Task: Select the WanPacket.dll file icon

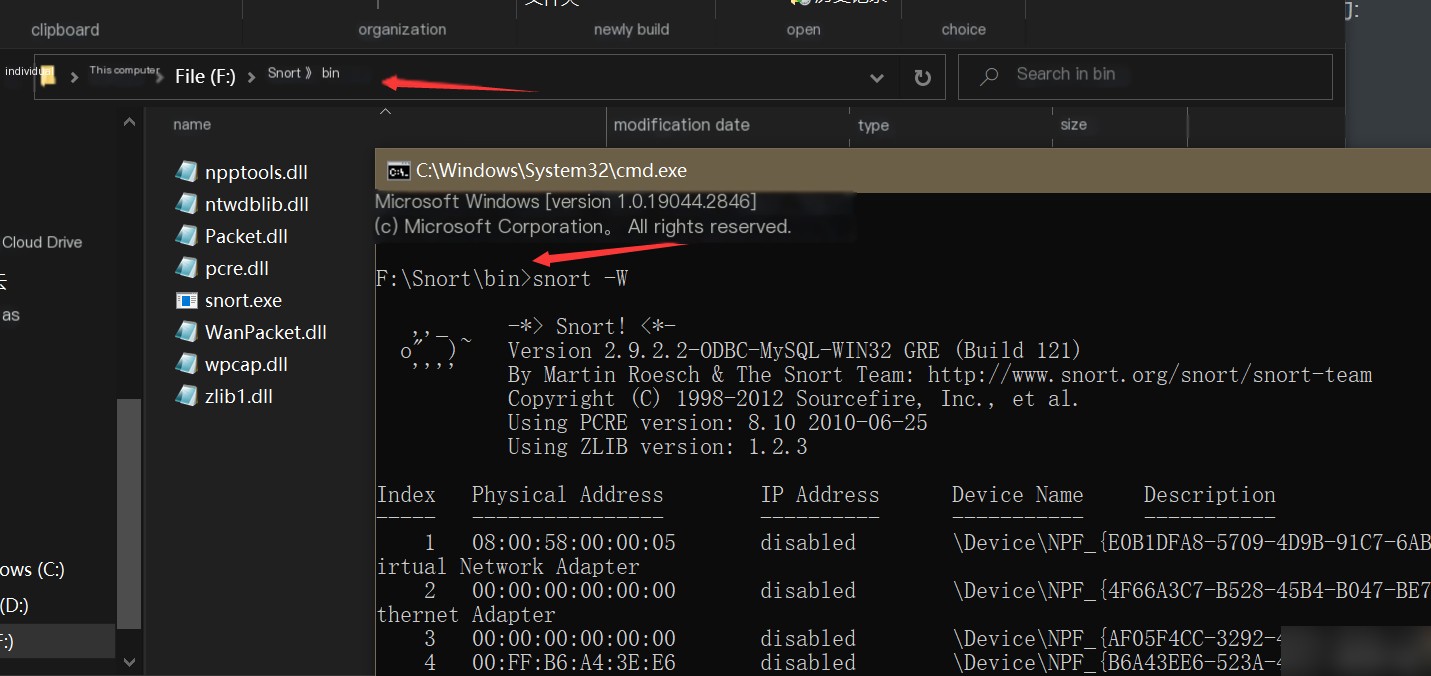Action: tap(186, 332)
